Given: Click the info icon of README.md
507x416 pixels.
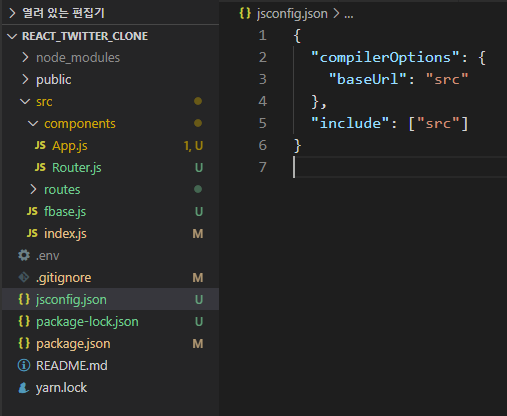Looking at the screenshot, I should (x=24, y=365).
